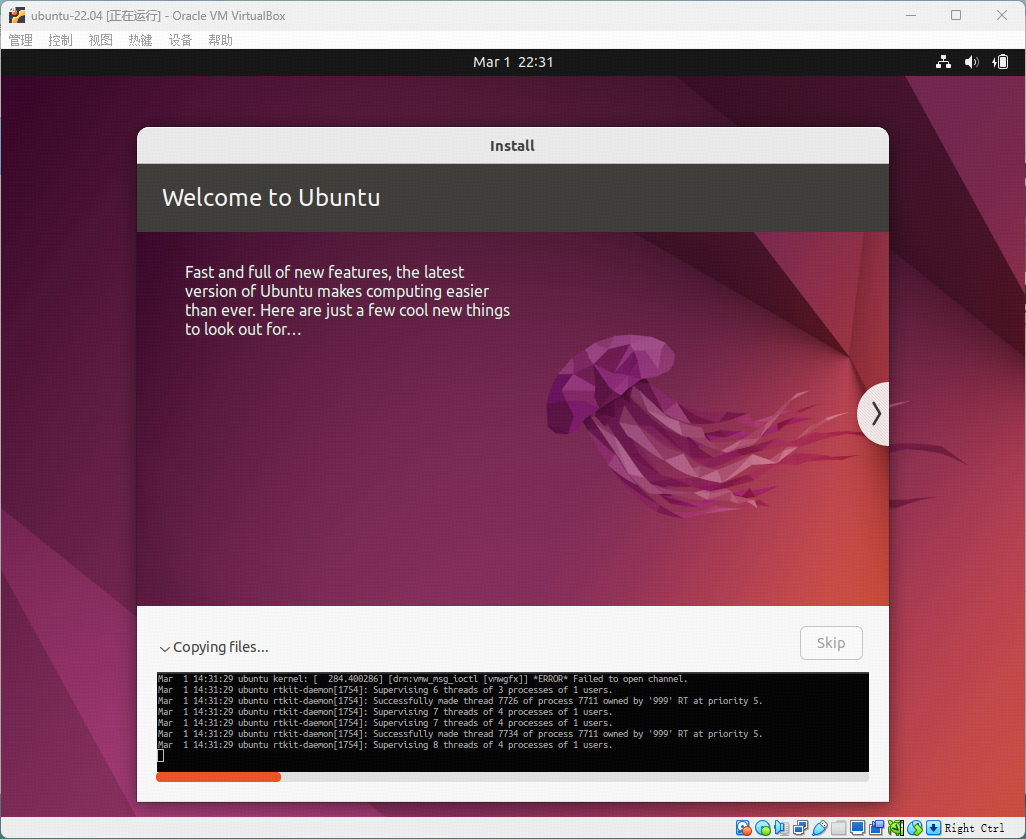Click the keyboard capture arrow icon

(933, 828)
